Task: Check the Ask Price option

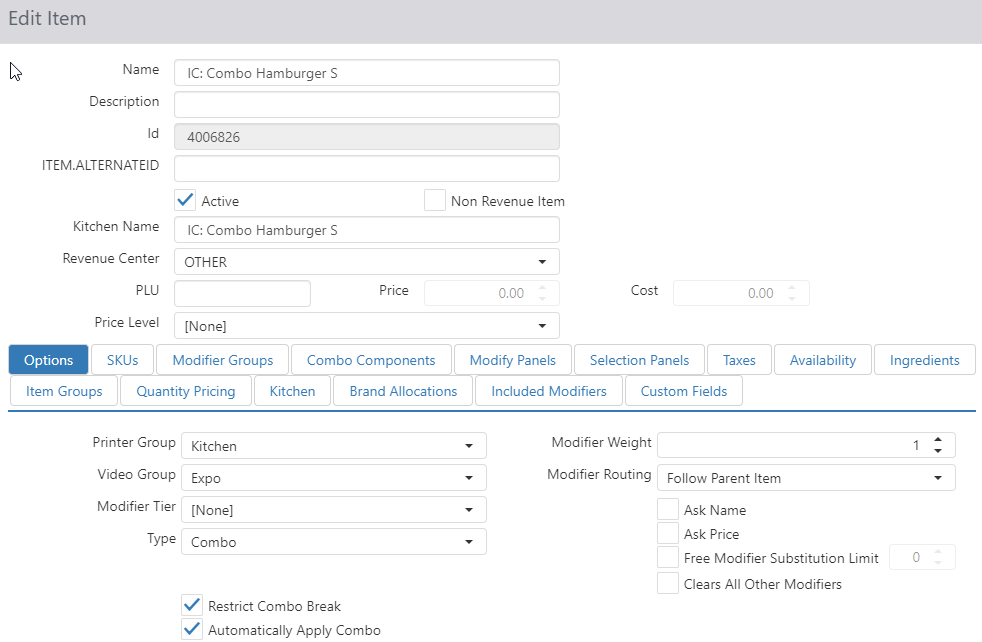Action: tap(668, 533)
